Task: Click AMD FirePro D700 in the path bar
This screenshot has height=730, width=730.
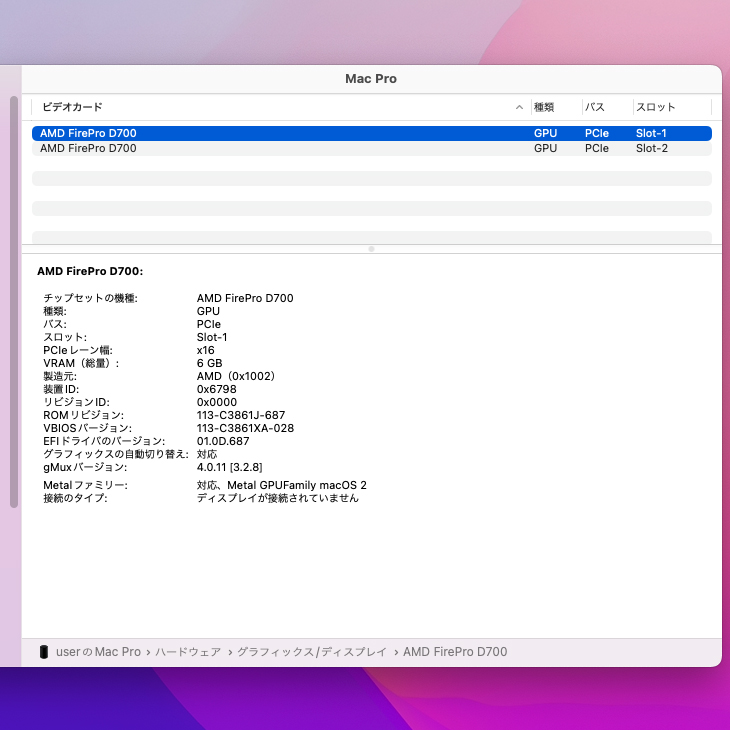Action: pos(455,652)
